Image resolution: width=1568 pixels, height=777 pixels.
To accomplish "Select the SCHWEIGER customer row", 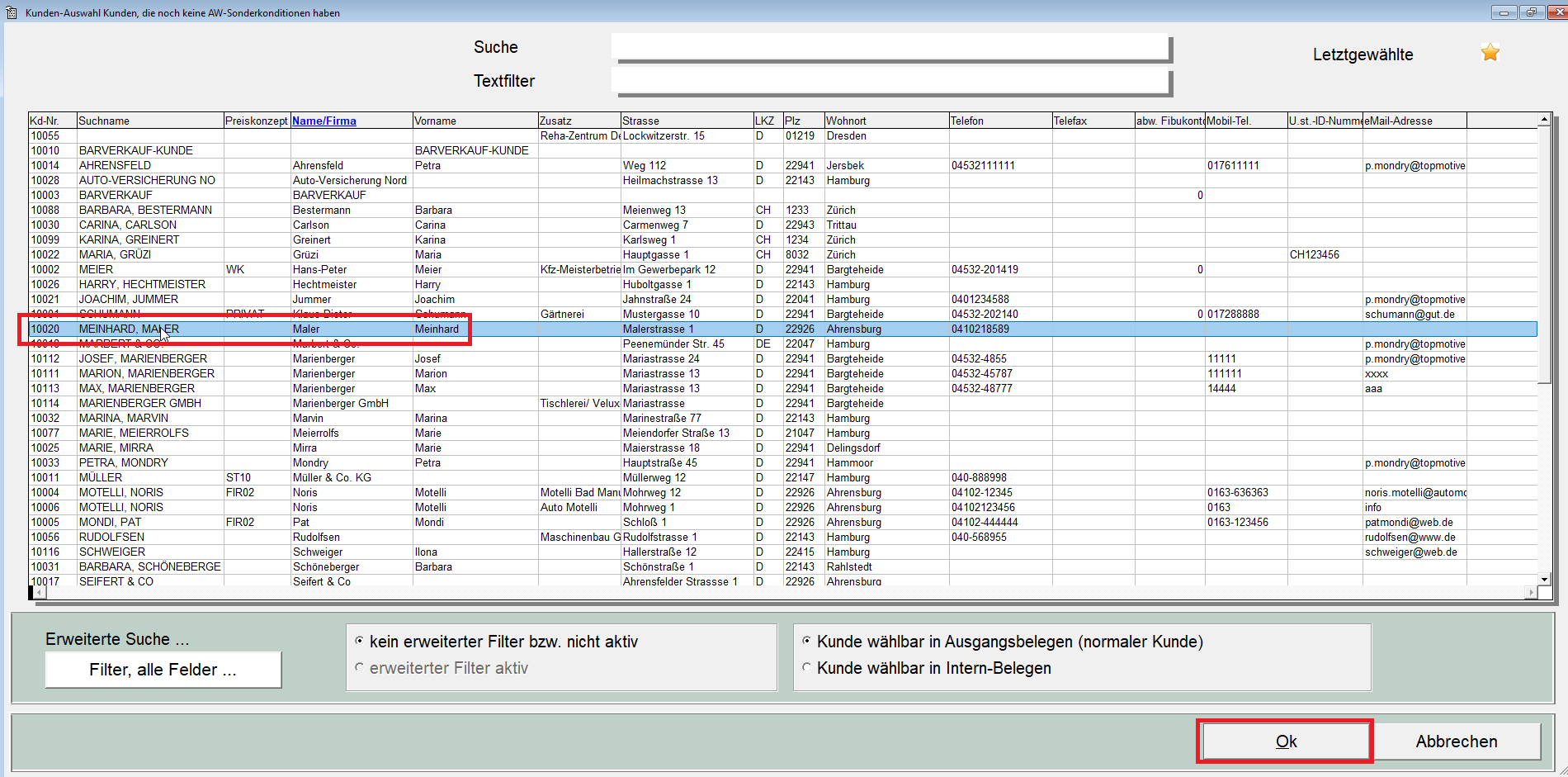I will [x=782, y=552].
